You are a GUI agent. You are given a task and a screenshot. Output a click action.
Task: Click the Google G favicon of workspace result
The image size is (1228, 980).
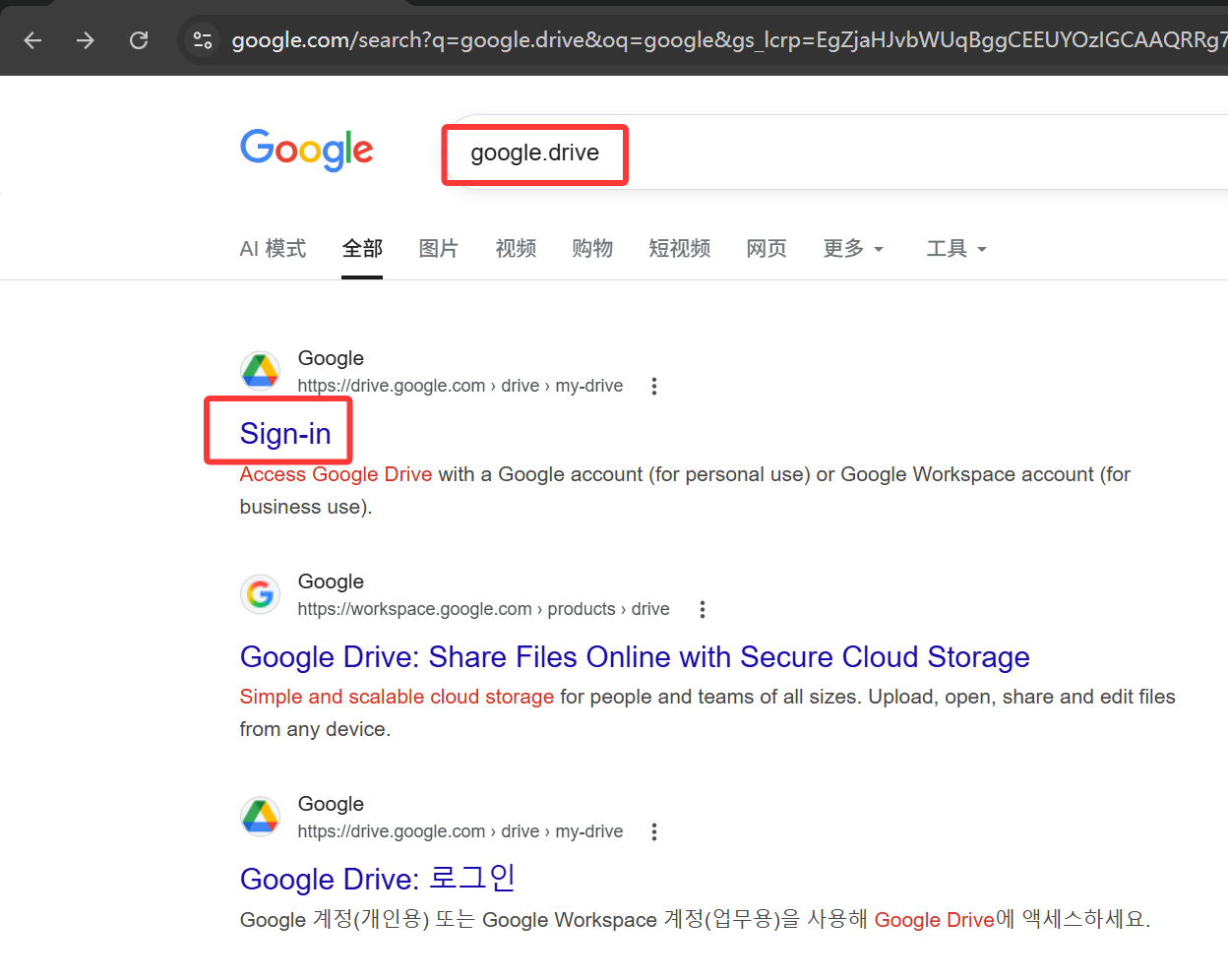(260, 594)
